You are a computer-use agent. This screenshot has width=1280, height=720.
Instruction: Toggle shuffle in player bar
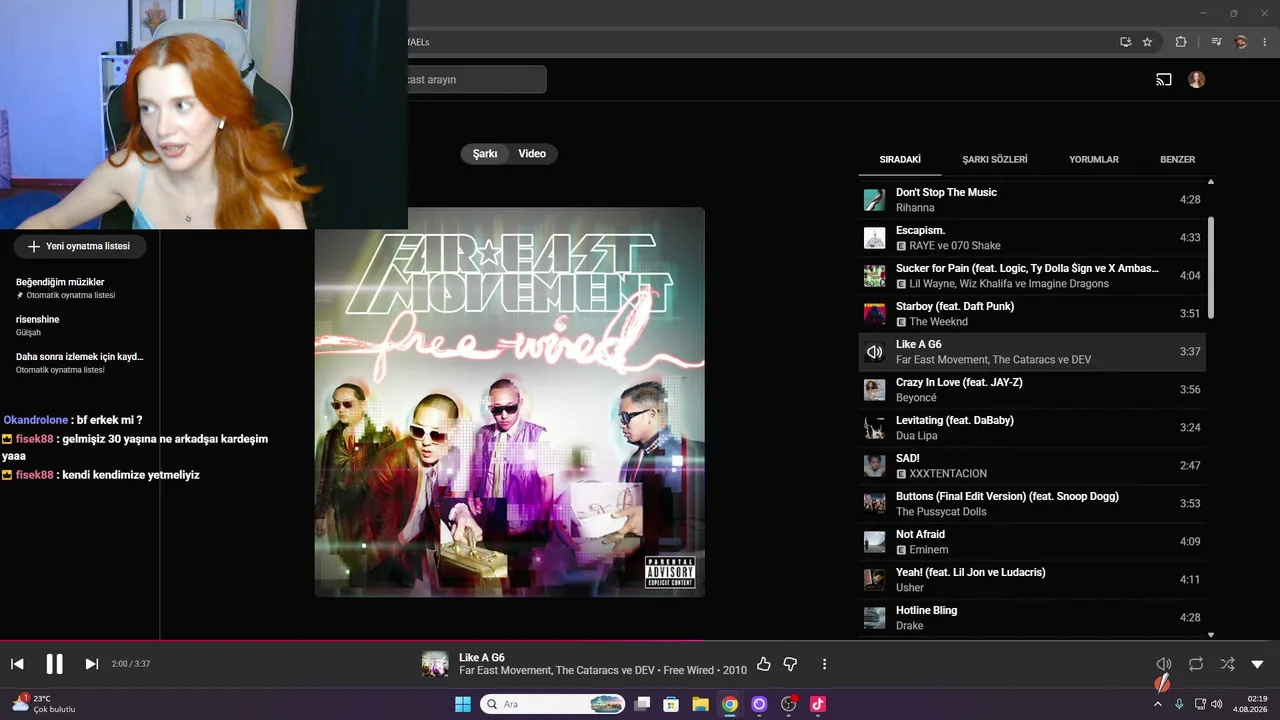1227,664
